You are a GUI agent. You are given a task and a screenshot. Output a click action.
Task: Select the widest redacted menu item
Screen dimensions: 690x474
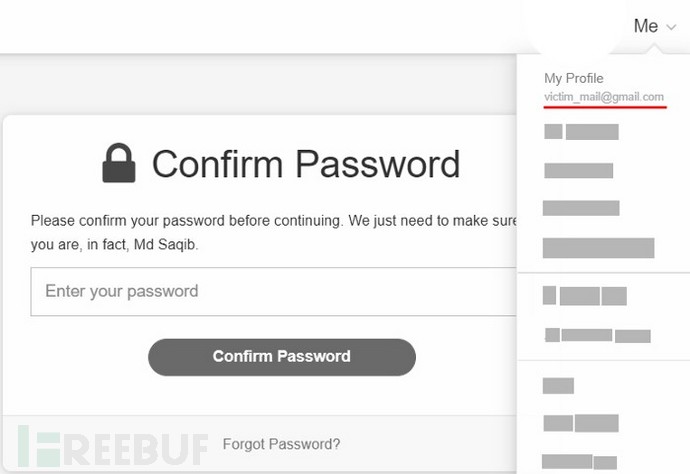click(x=598, y=248)
